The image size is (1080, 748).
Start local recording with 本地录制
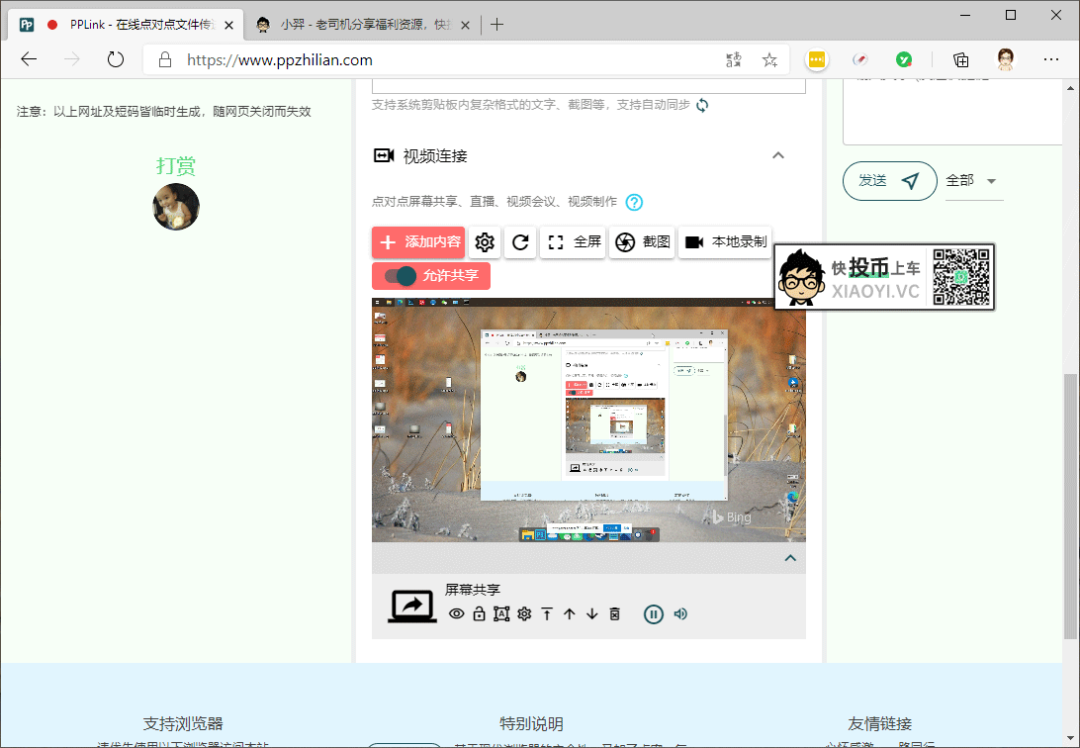724,242
